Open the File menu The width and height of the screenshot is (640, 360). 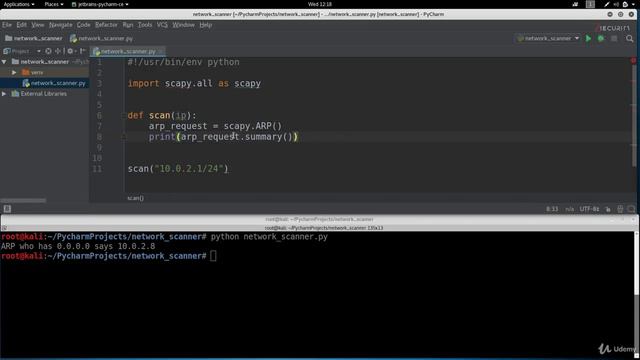[x=7, y=25]
